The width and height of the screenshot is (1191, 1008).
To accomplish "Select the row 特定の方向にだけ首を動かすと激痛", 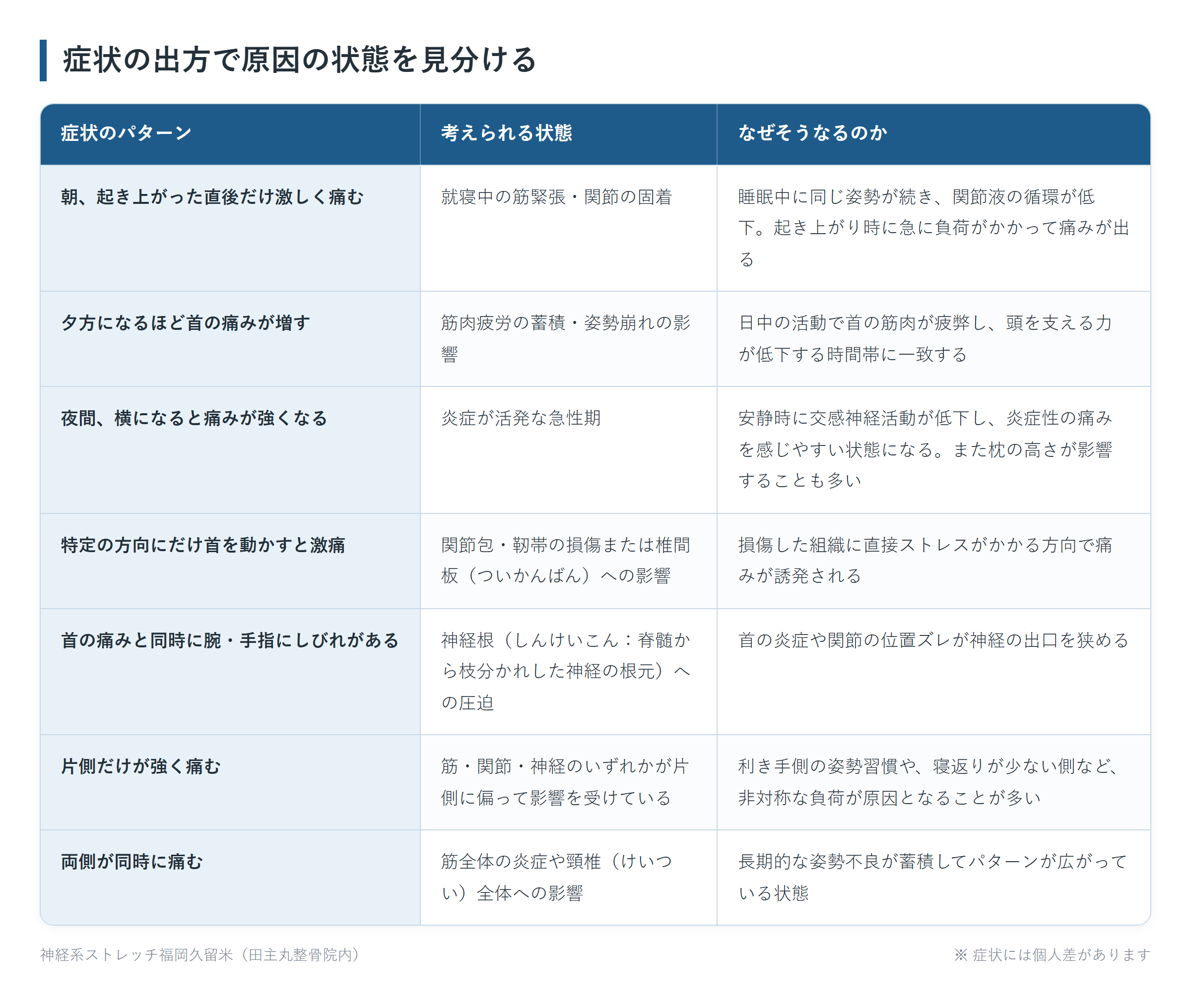I will [595, 561].
